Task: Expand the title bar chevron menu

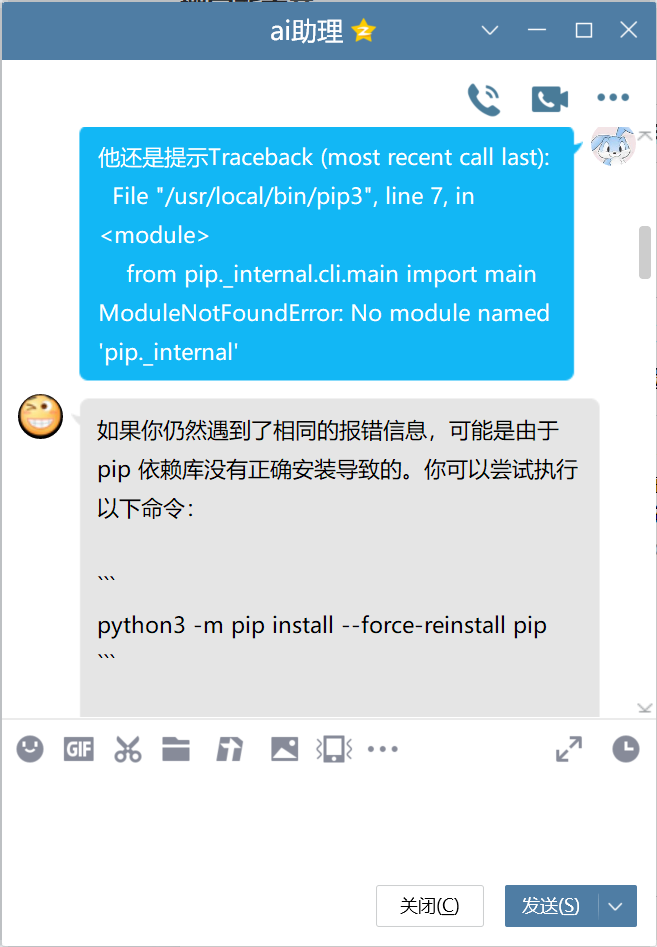Action: tap(490, 30)
